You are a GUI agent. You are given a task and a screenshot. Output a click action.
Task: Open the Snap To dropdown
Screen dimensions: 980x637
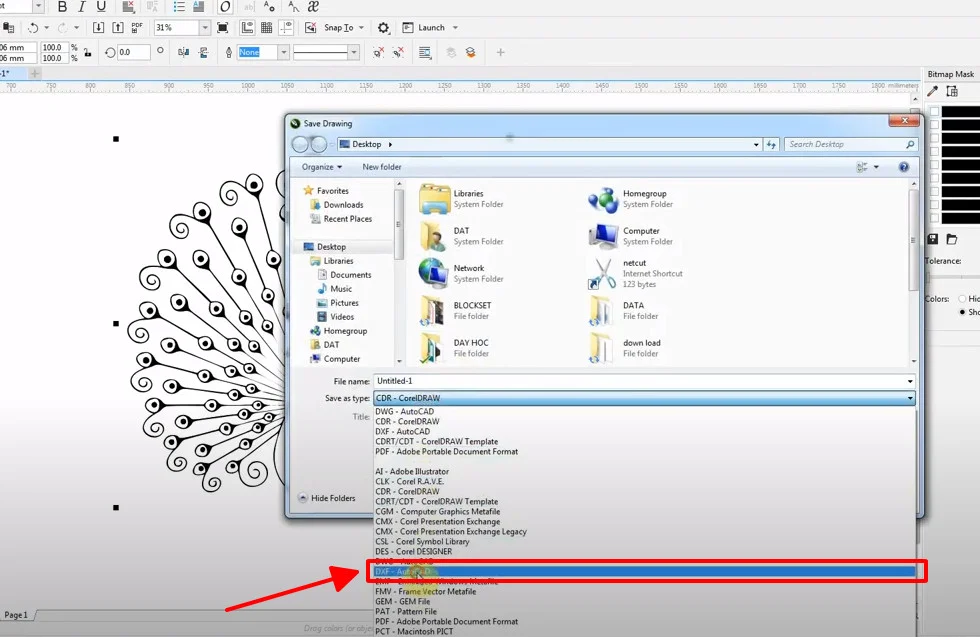coord(361,28)
